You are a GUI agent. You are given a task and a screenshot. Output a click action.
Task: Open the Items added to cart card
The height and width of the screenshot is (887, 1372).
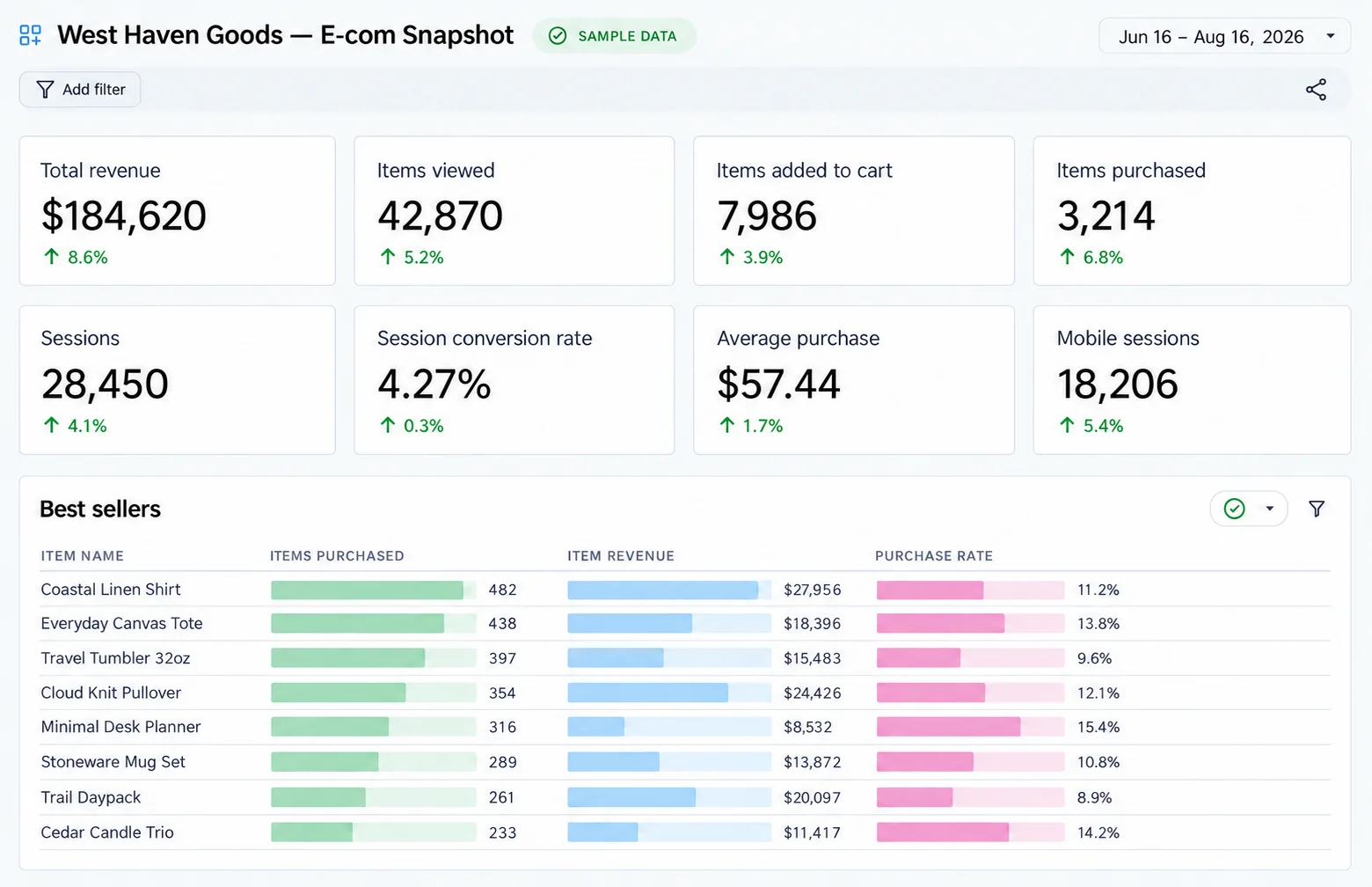point(854,211)
